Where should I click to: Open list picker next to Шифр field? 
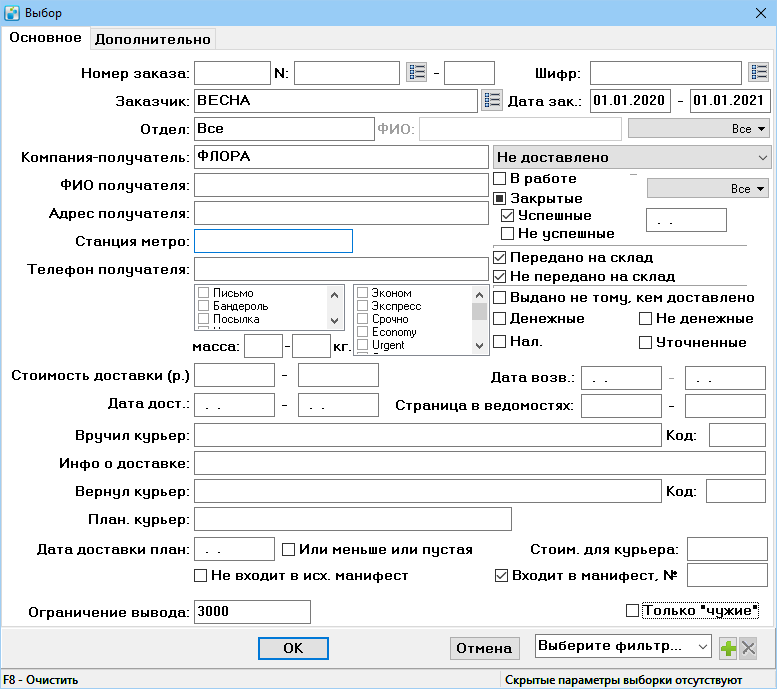point(759,72)
